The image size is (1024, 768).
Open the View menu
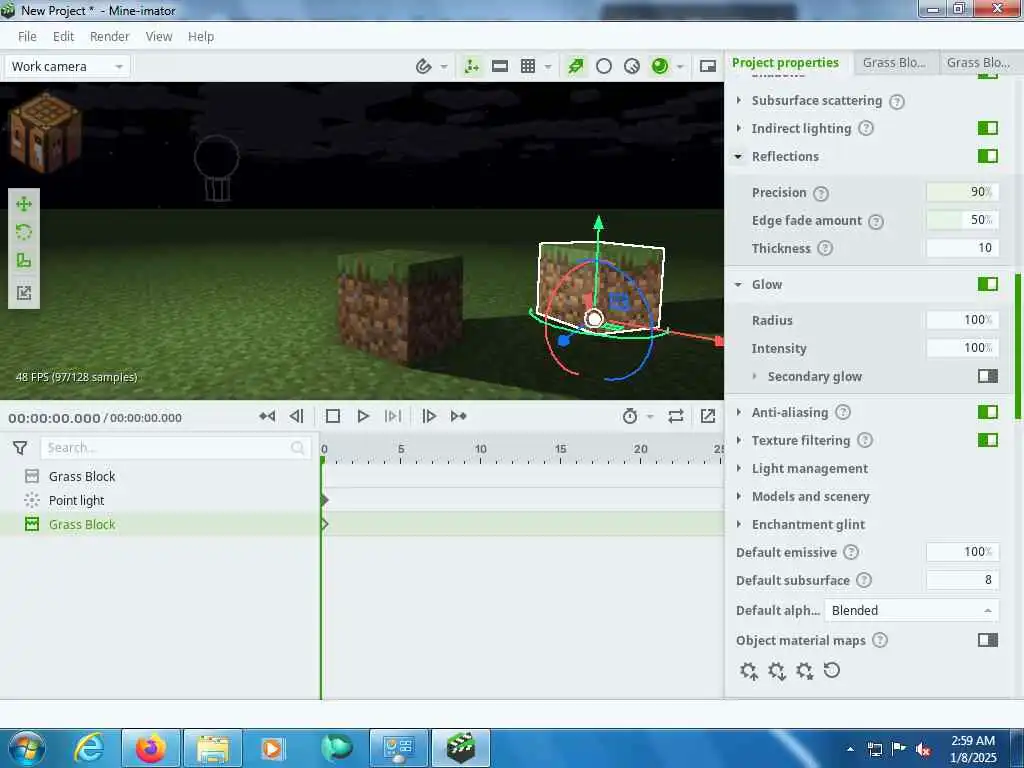coord(159,37)
